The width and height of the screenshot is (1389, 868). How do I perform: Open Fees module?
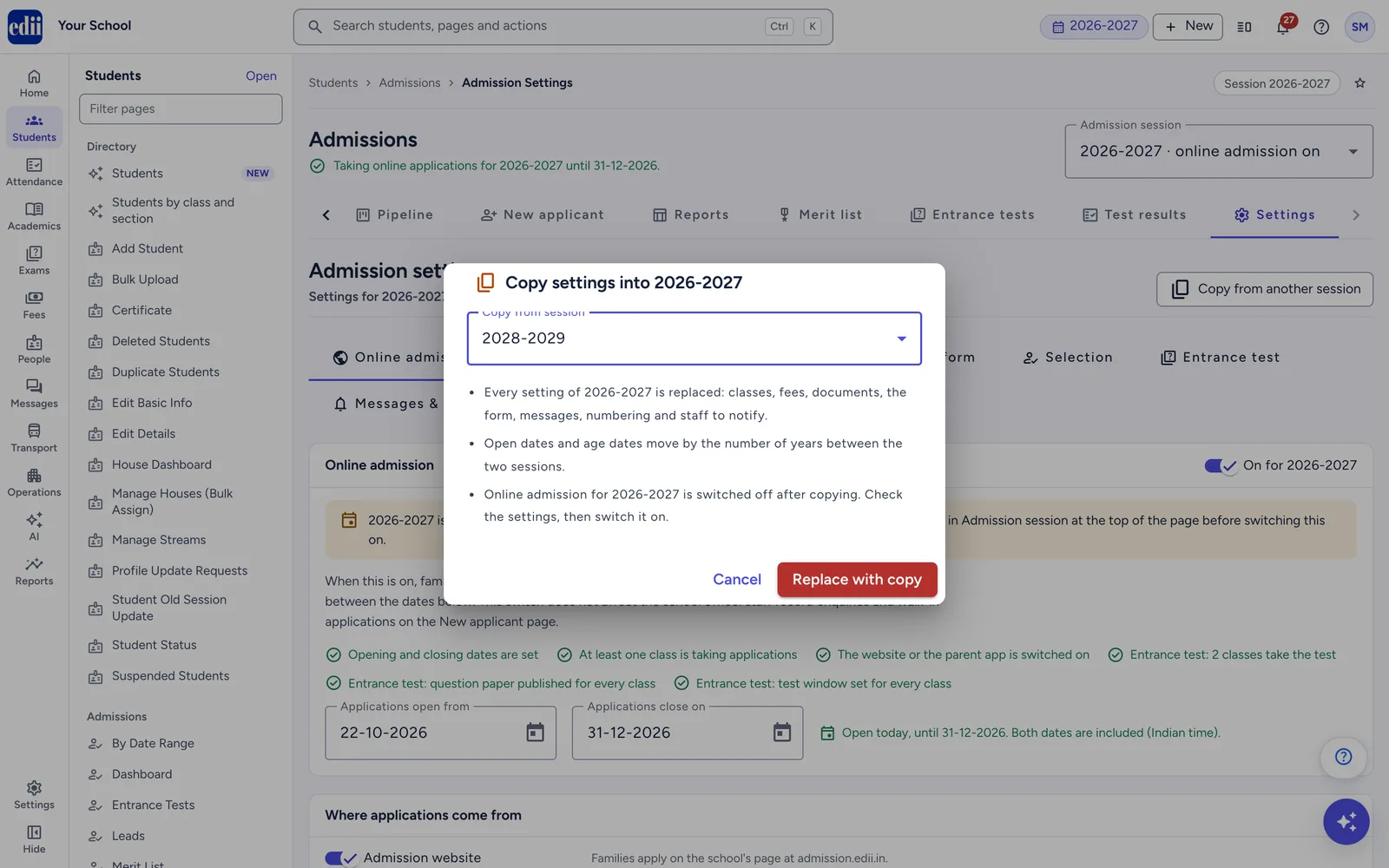34,305
